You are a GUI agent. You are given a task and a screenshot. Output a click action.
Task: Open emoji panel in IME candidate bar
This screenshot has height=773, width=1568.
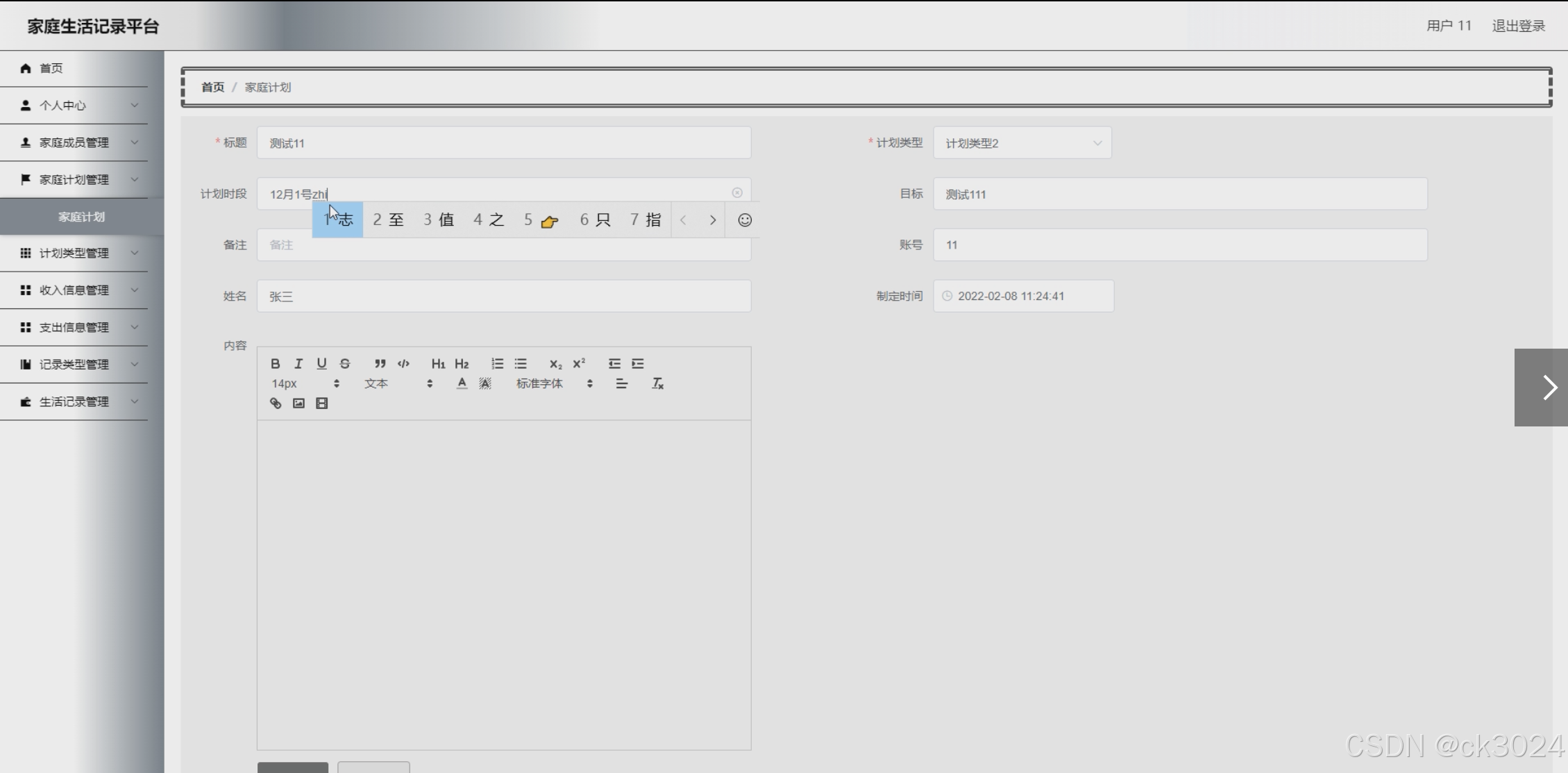click(x=745, y=220)
